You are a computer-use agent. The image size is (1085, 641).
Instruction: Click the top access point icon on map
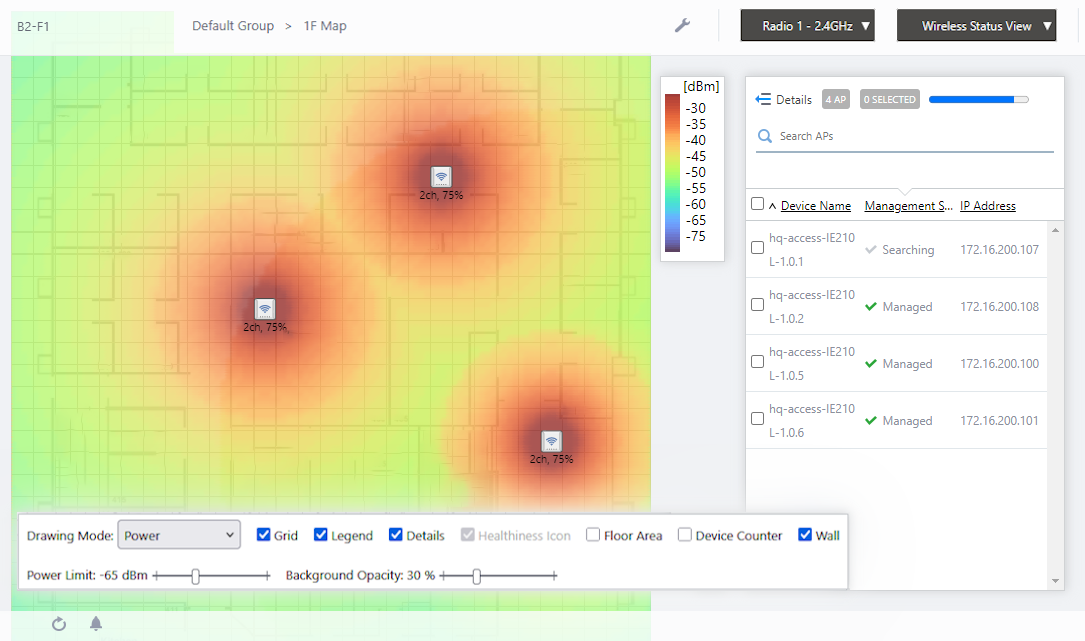click(x=441, y=177)
